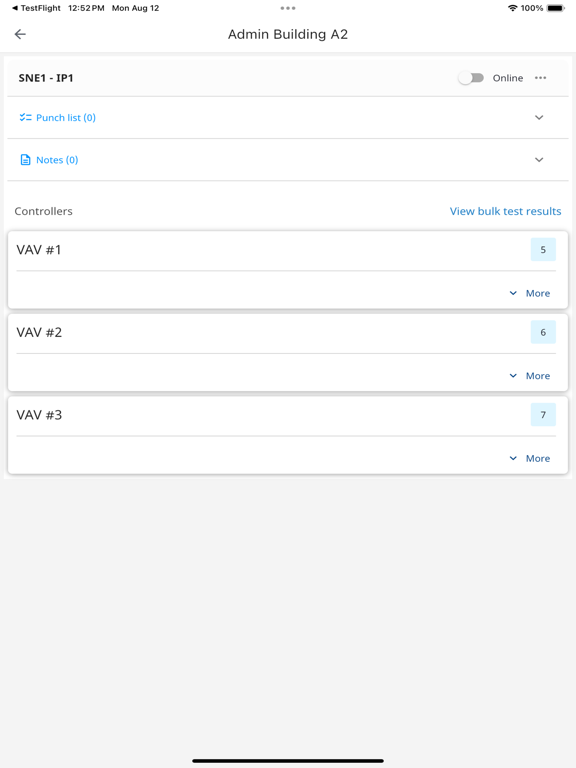Open the three-dot menu for SNE1 - IP1
The image size is (576, 768).
(x=540, y=78)
